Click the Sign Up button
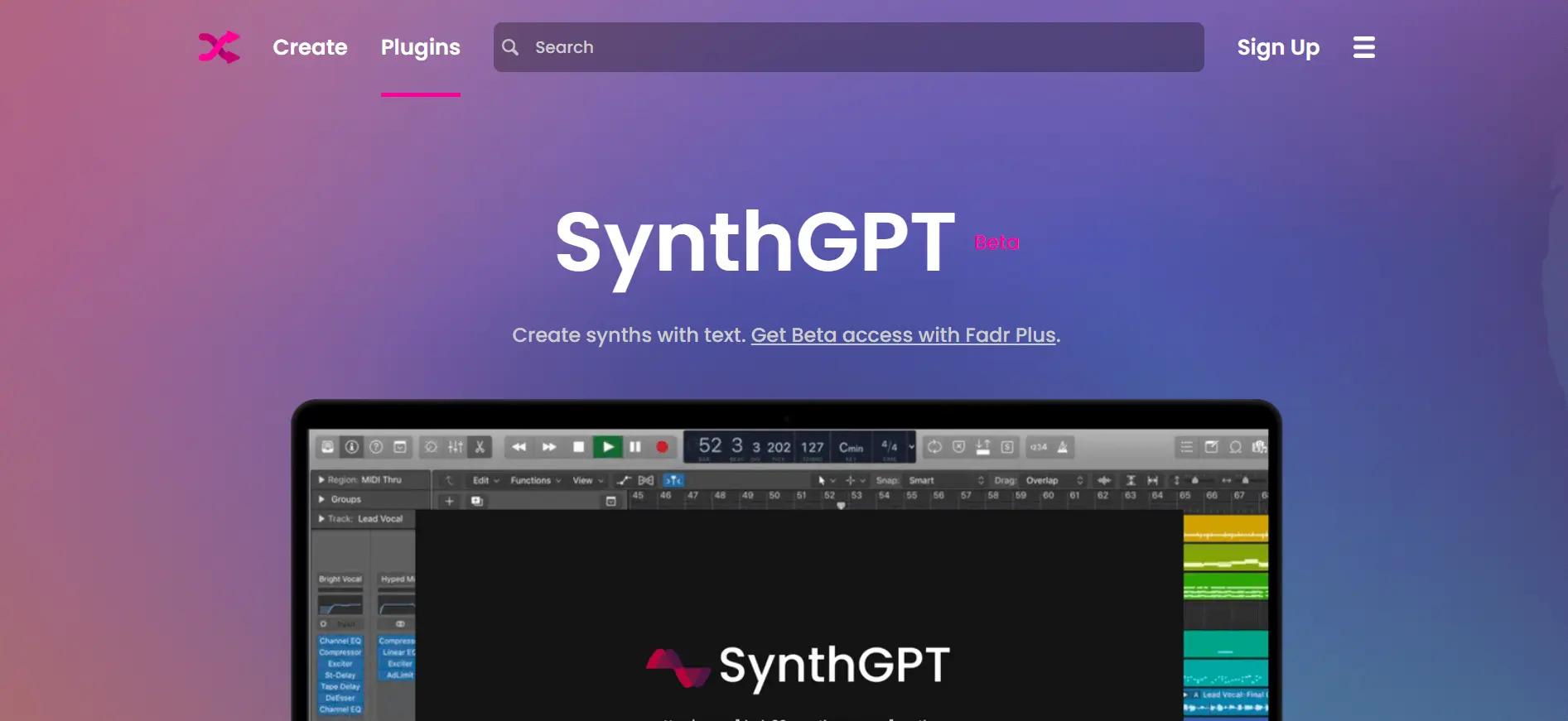 pos(1278,47)
